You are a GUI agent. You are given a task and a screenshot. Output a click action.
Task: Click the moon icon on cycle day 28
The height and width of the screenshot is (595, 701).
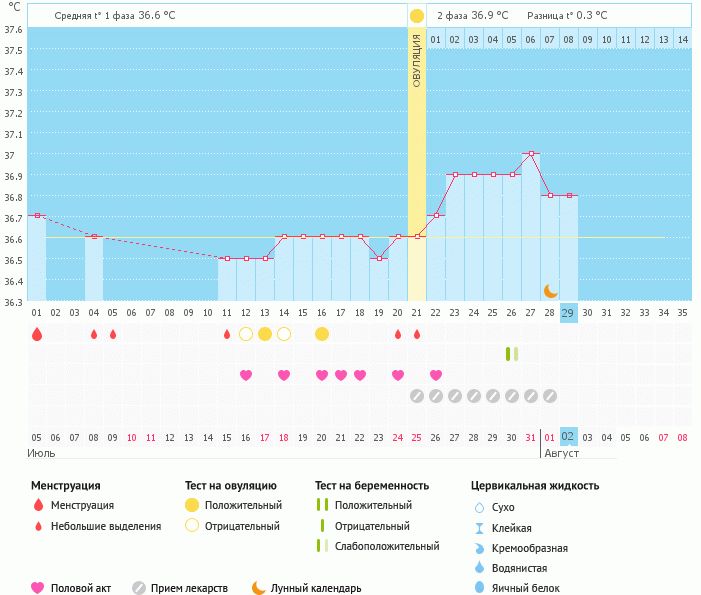(550, 291)
